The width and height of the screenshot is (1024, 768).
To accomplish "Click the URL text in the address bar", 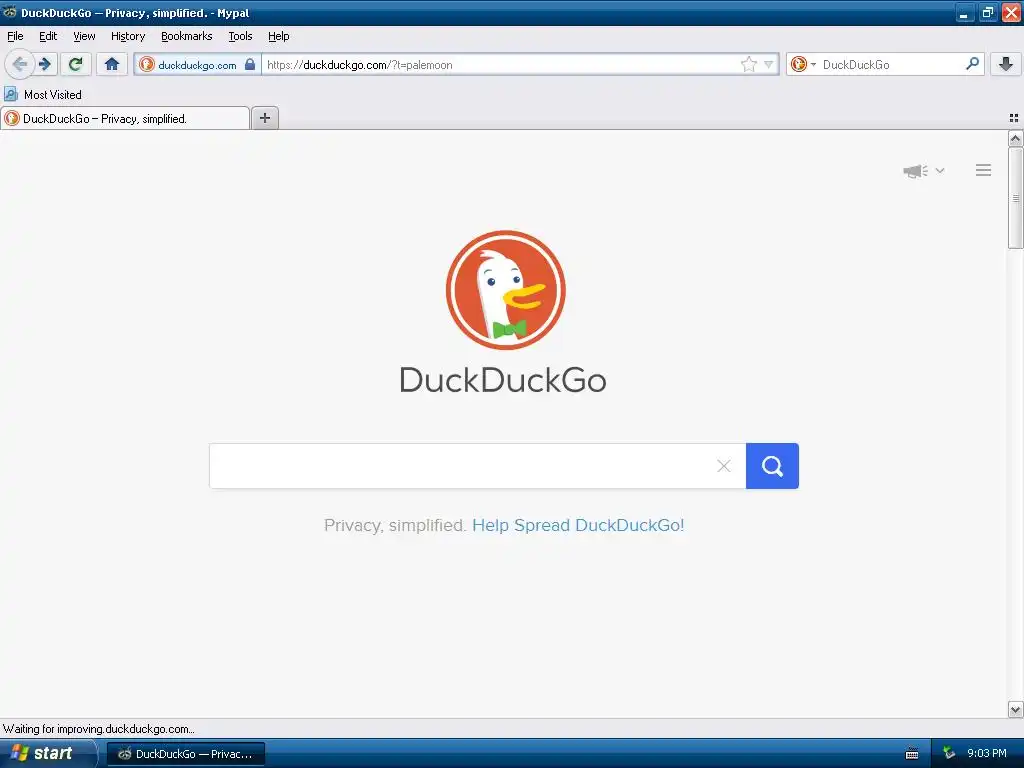I will pyautogui.click(x=359, y=65).
